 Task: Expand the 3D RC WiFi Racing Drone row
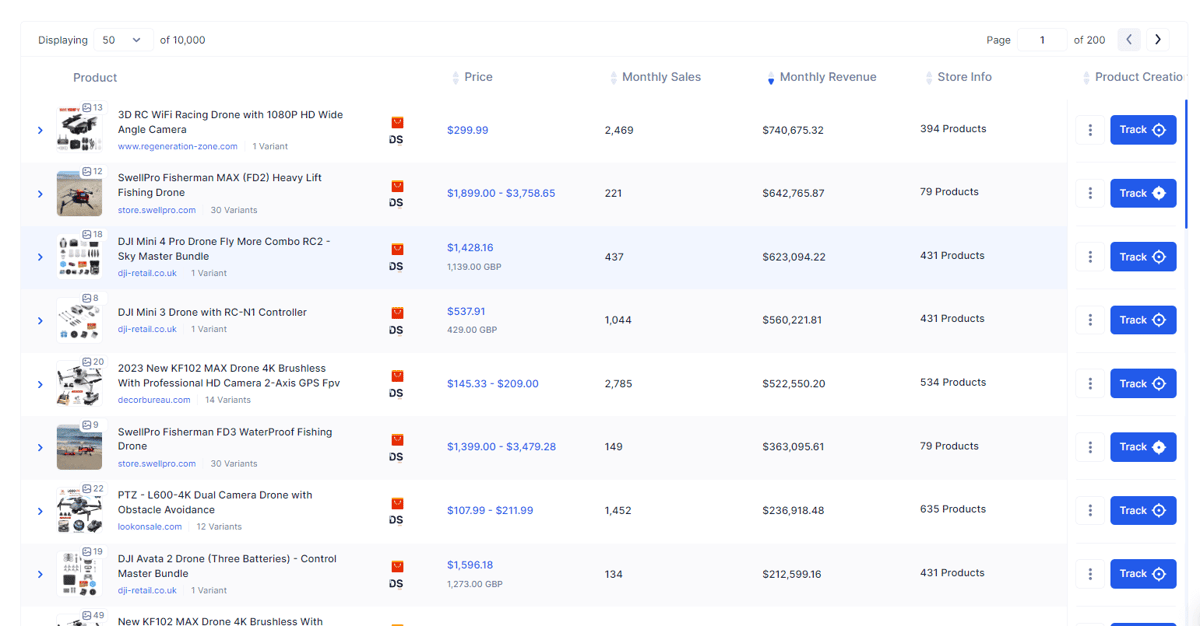coord(40,131)
